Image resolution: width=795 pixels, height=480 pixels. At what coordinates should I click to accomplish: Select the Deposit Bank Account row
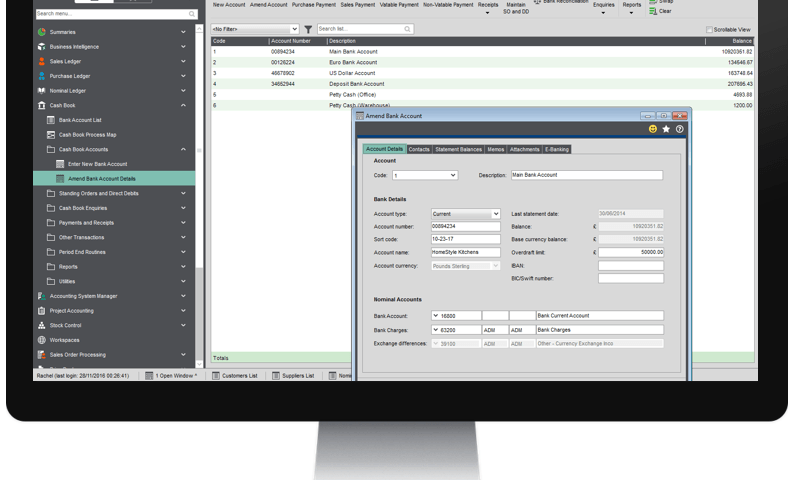482,84
